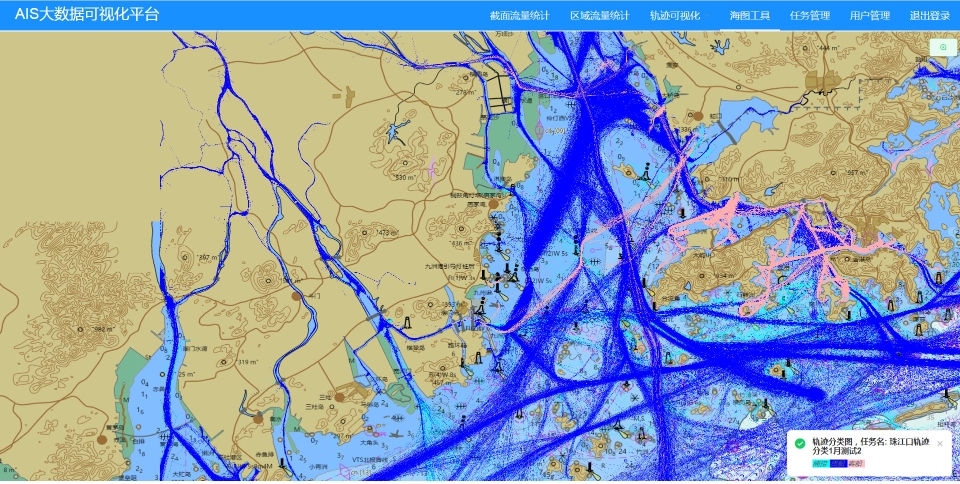Select the pink legend color swatch

[856, 463]
